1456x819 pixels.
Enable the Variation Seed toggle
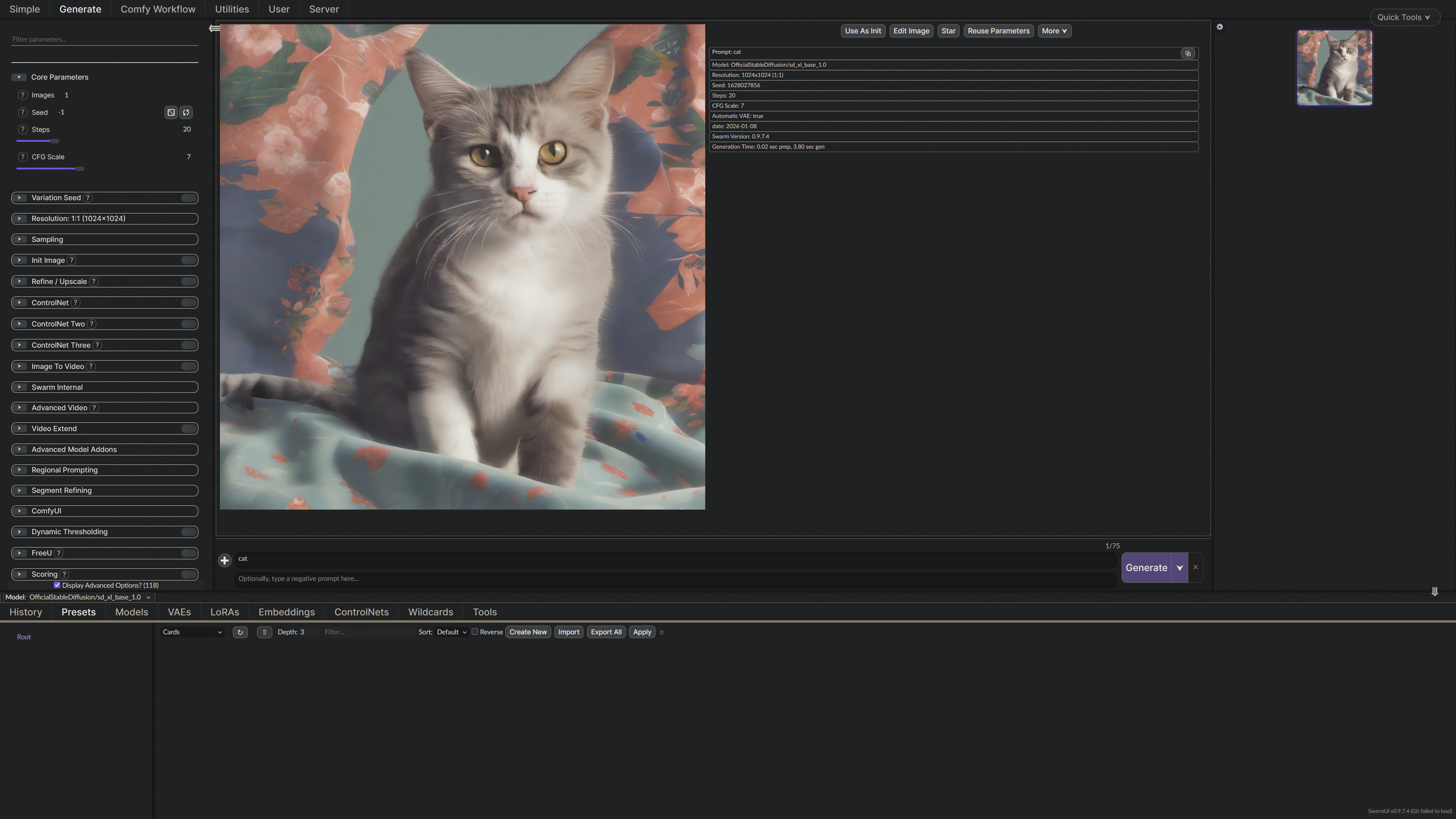[x=188, y=198]
